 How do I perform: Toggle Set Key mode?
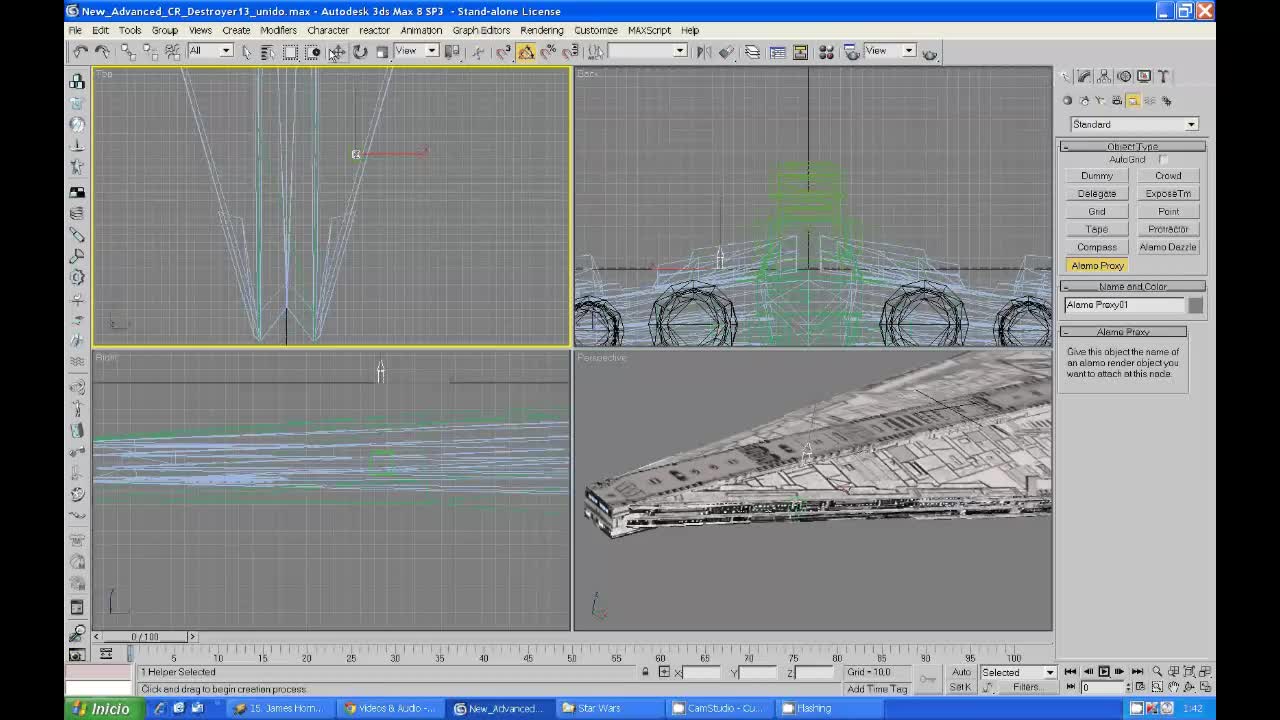point(961,688)
